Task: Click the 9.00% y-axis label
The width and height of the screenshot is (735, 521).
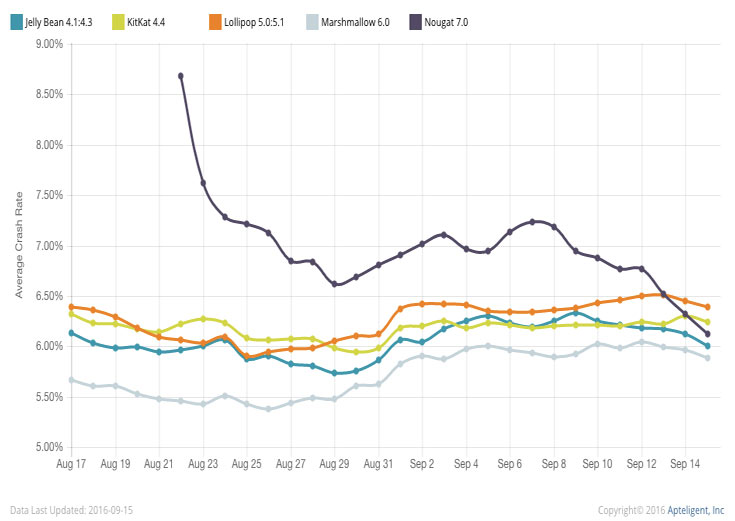Action: [46, 45]
